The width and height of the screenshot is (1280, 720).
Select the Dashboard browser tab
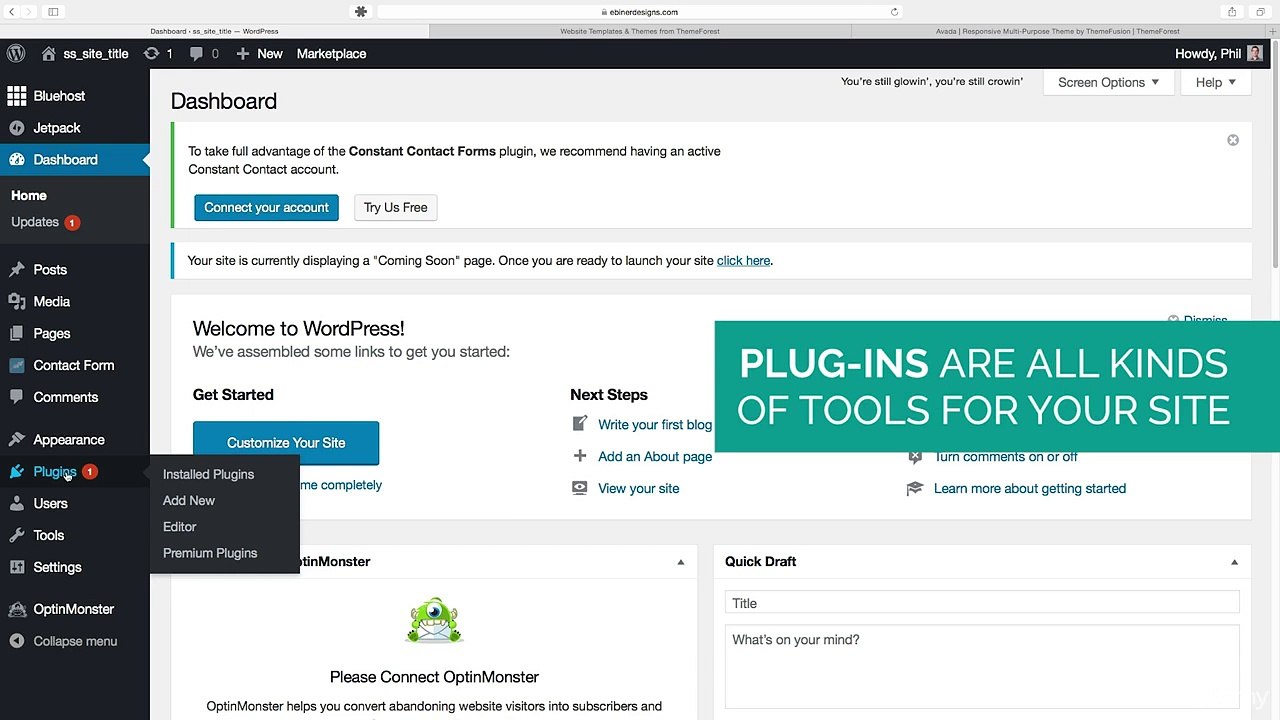click(x=215, y=31)
